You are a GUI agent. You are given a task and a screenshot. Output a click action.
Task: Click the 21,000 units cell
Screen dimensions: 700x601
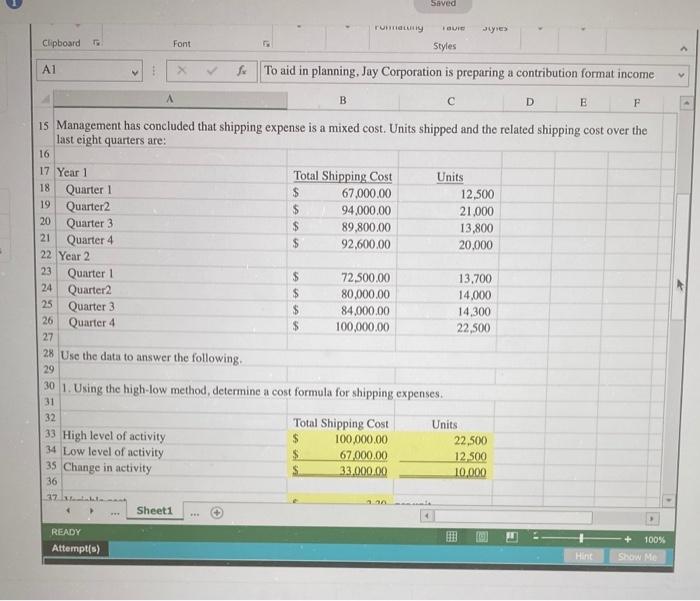(x=450, y=211)
